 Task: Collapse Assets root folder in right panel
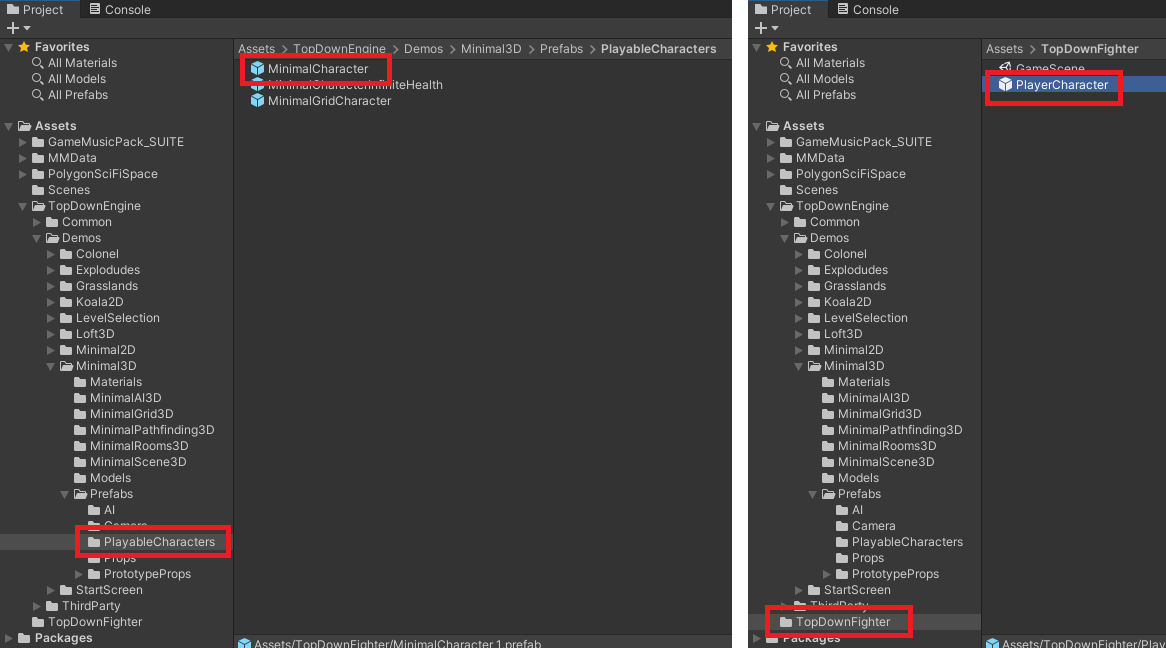757,126
